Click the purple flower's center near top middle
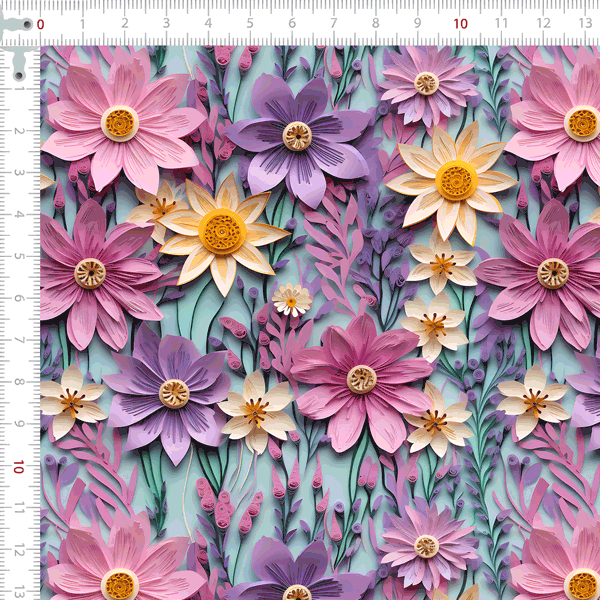600x600 pixels. 297,136
